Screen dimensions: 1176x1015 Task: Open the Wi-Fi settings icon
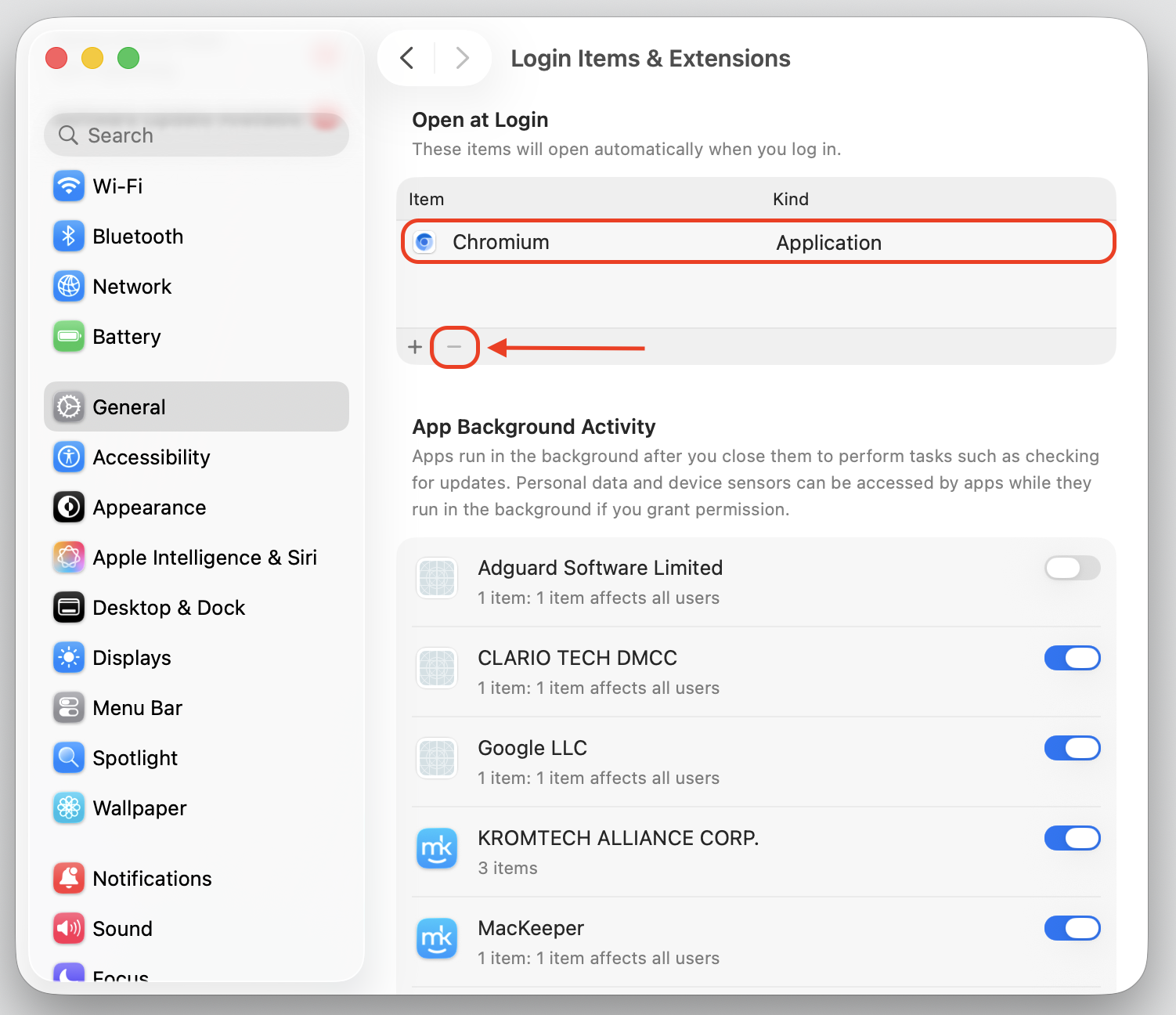[69, 186]
